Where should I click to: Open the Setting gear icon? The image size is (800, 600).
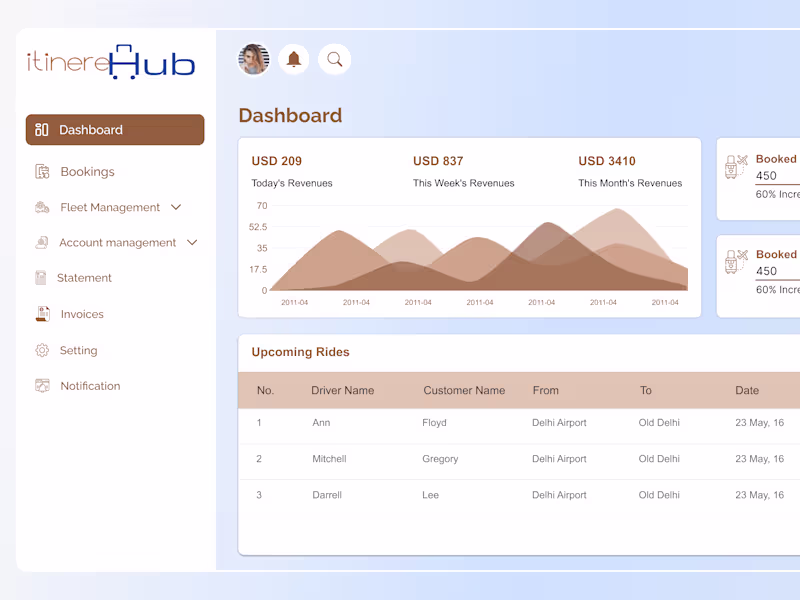(x=41, y=350)
